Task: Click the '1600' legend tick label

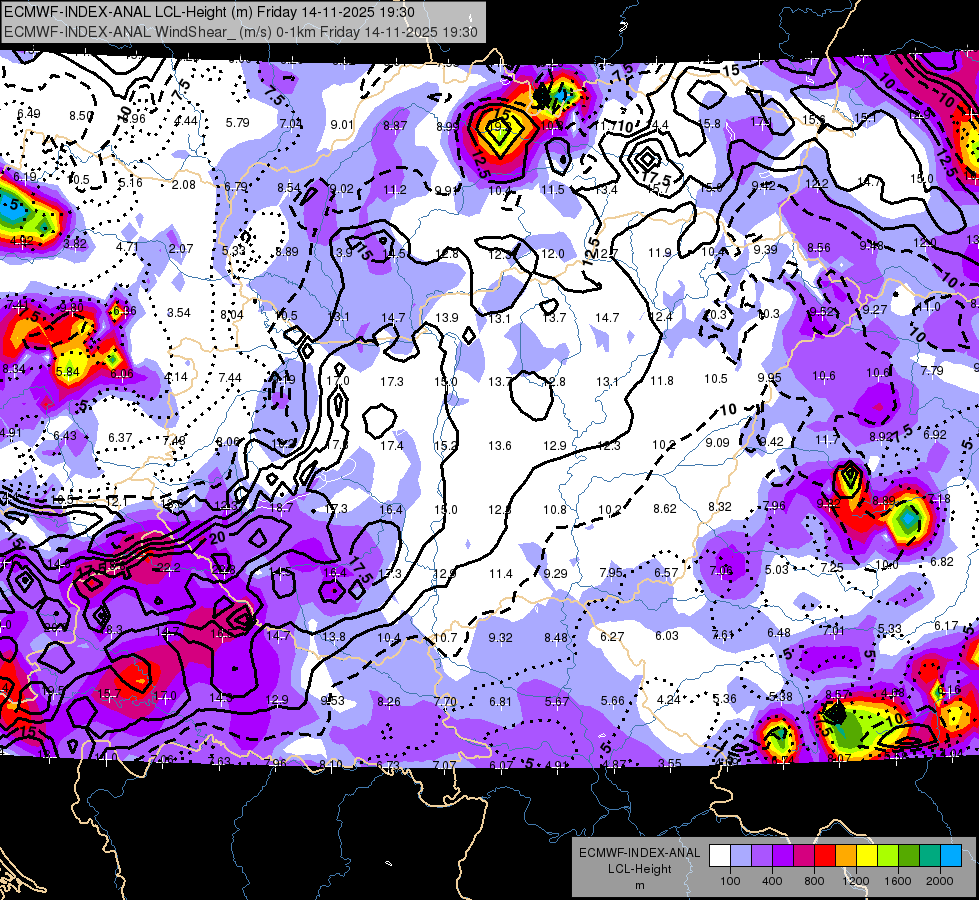Action: tap(897, 881)
